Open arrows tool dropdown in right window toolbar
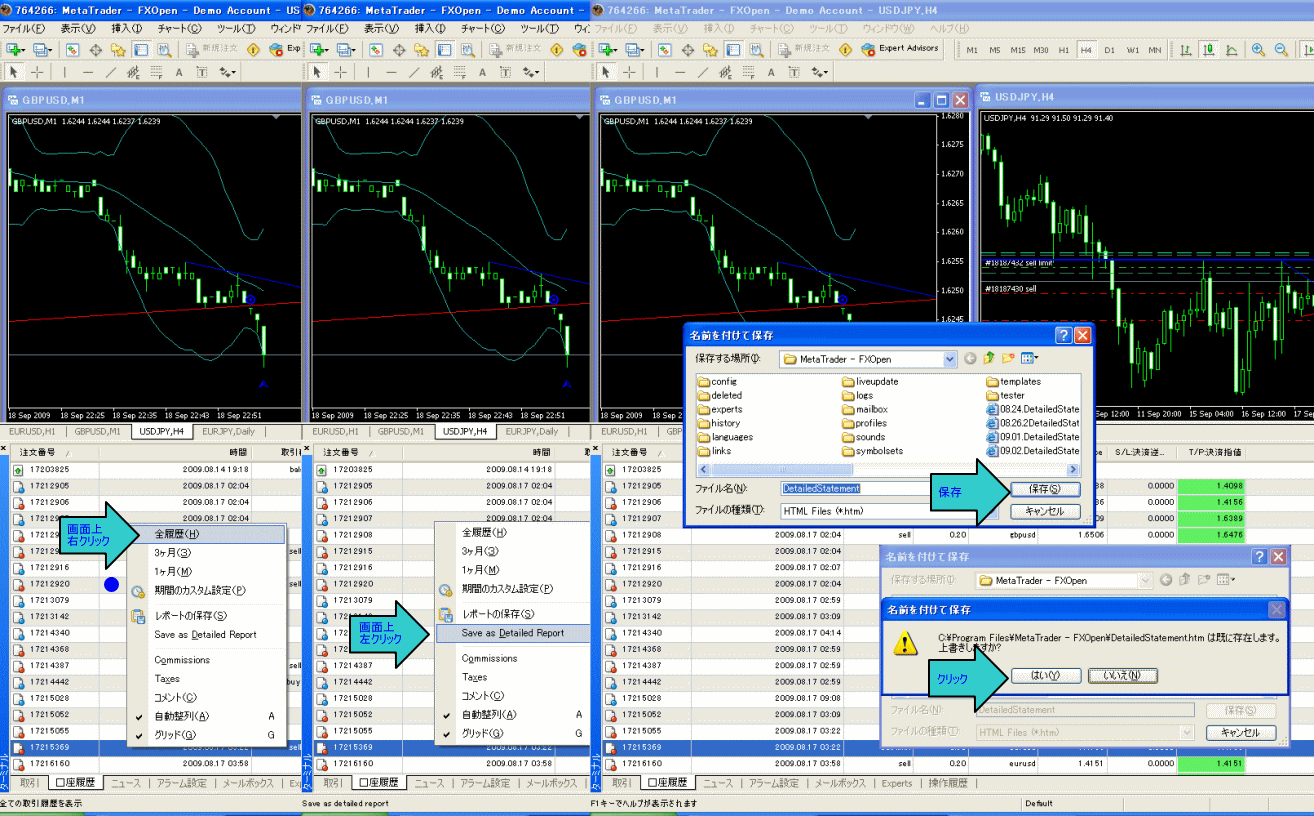The height and width of the screenshot is (816, 1314). 819,72
